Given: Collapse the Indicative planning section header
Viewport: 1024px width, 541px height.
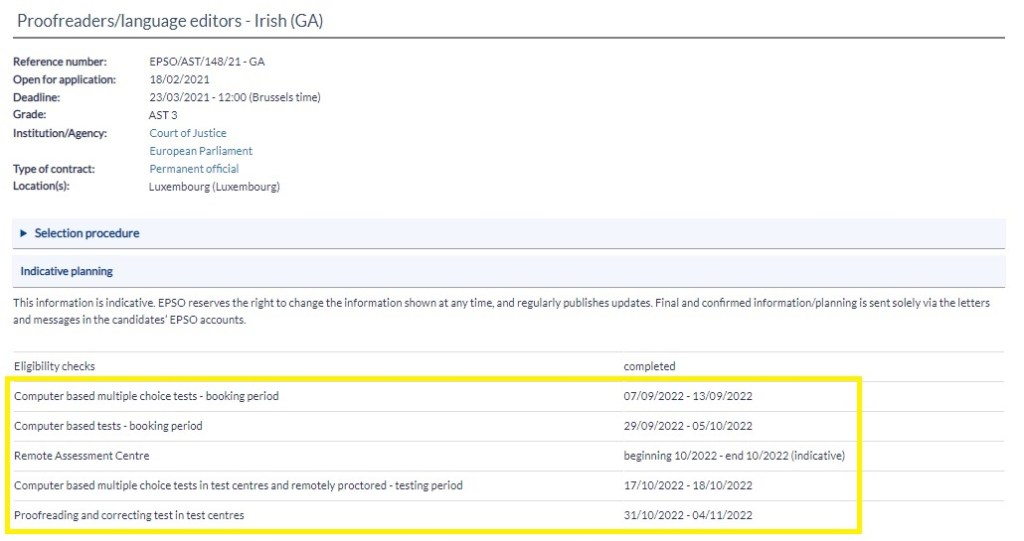Looking at the screenshot, I should [67, 271].
